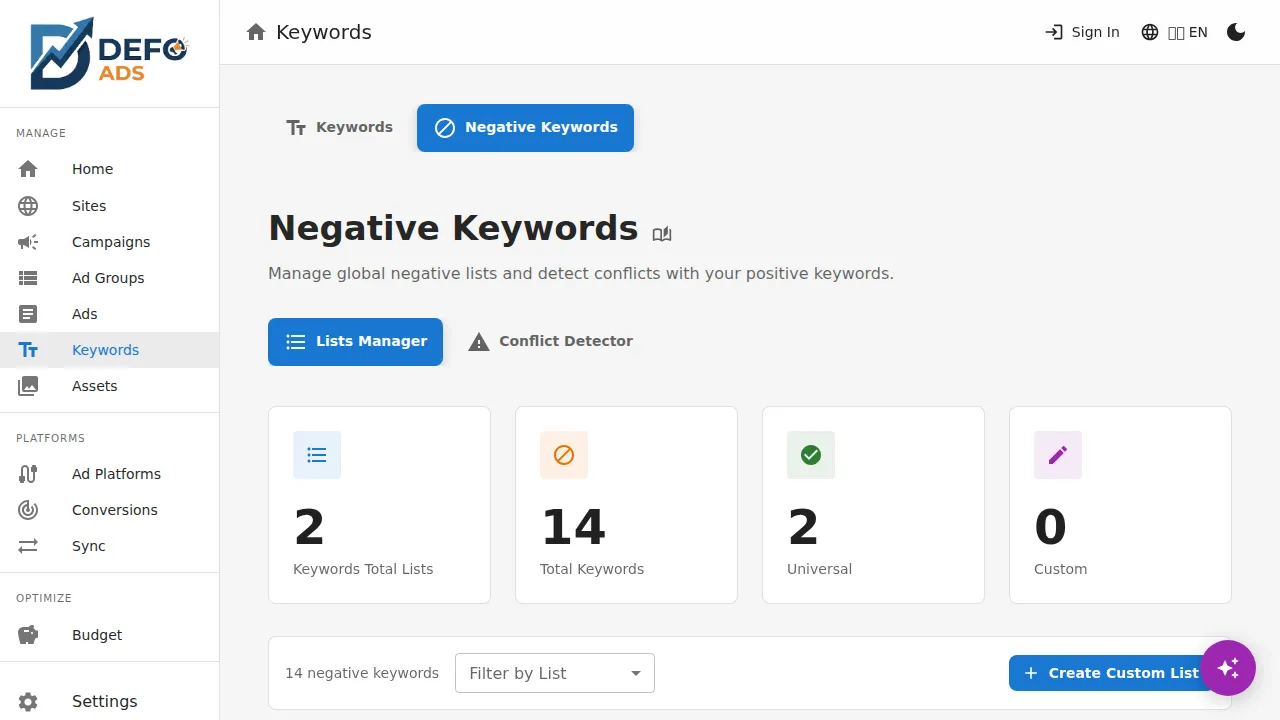Click the Campaigns megaphone icon

[28, 242]
